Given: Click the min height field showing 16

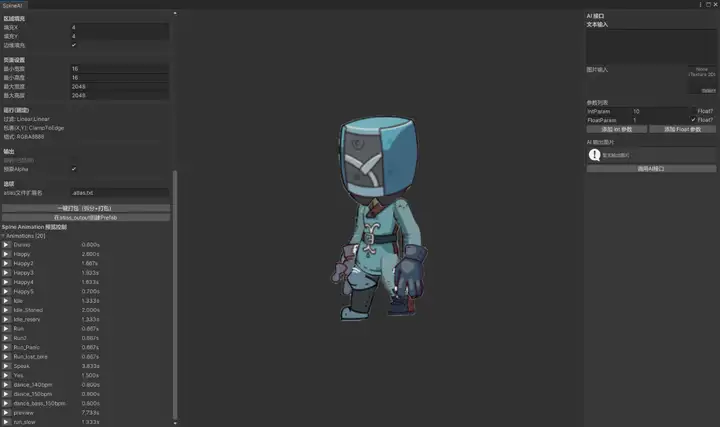Looking at the screenshot, I should click(x=119, y=78).
